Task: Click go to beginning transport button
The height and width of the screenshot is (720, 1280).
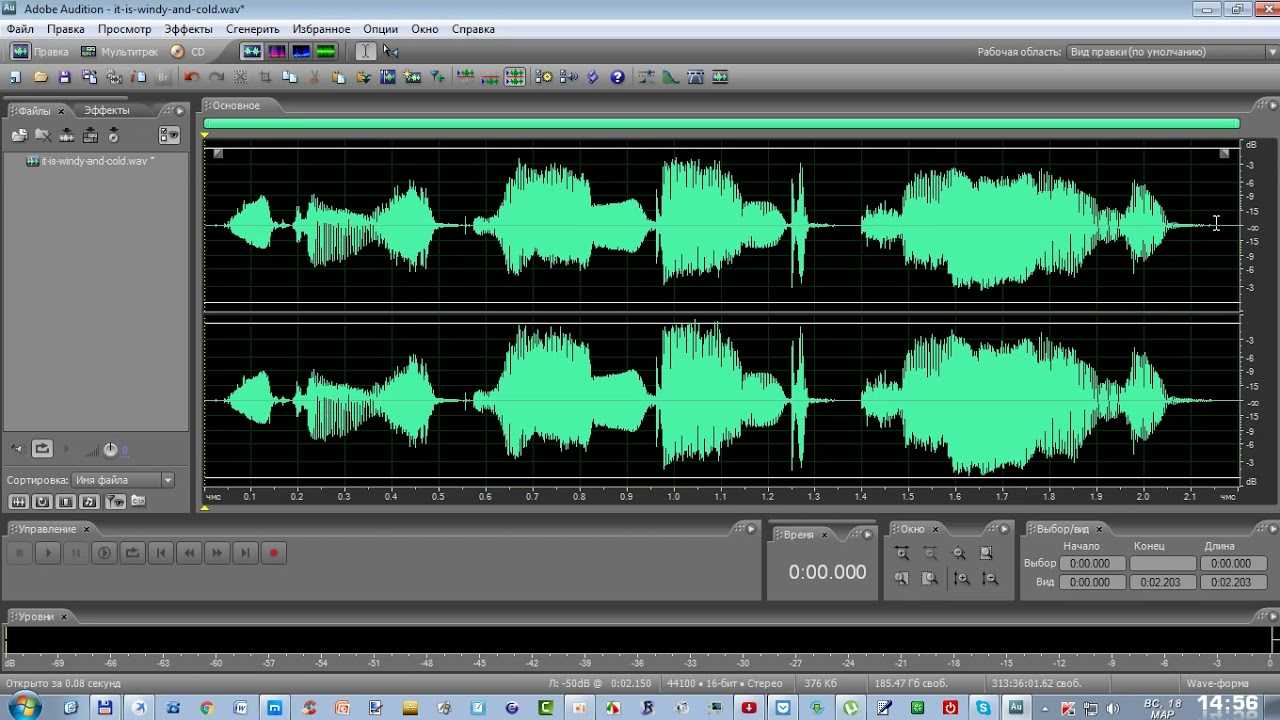Action: click(x=160, y=553)
